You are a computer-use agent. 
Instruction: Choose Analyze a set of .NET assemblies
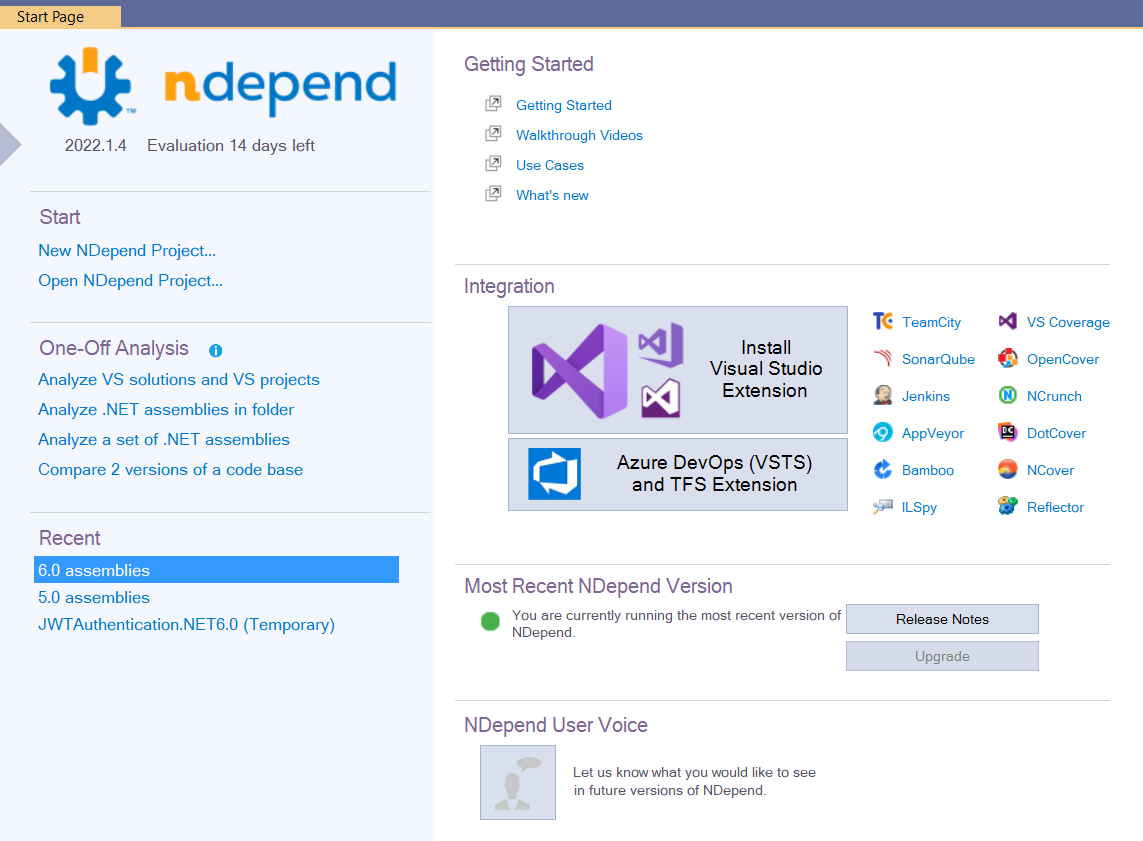163,439
